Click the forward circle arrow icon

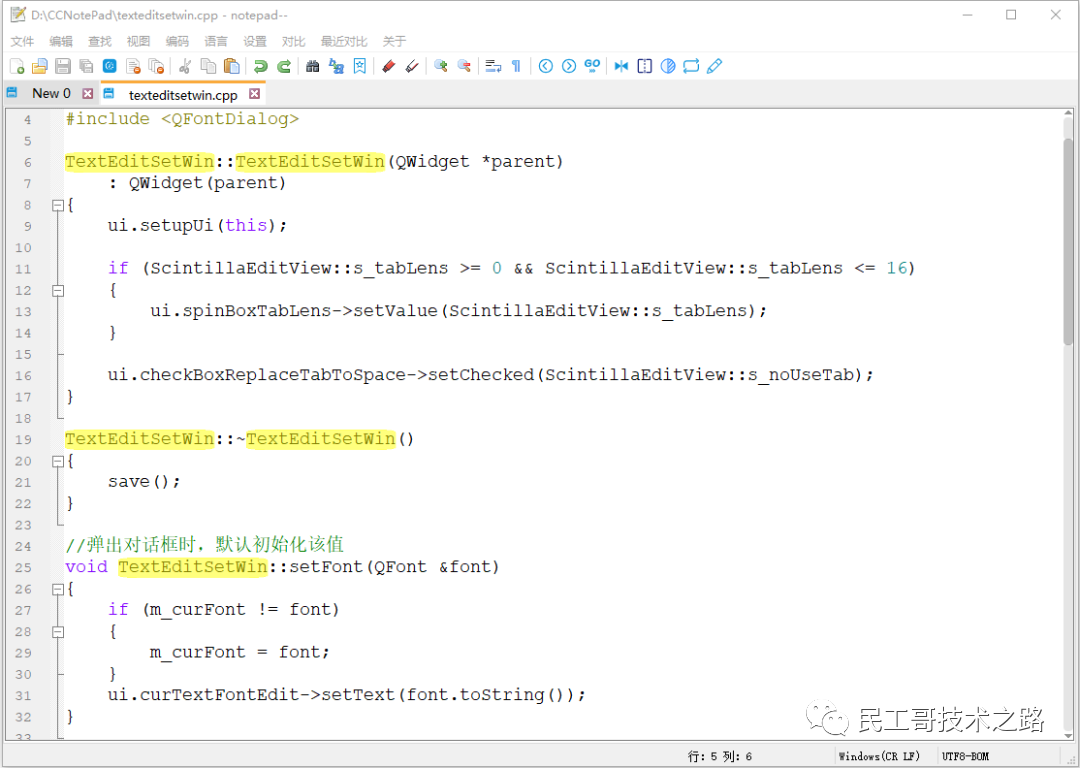coord(569,66)
